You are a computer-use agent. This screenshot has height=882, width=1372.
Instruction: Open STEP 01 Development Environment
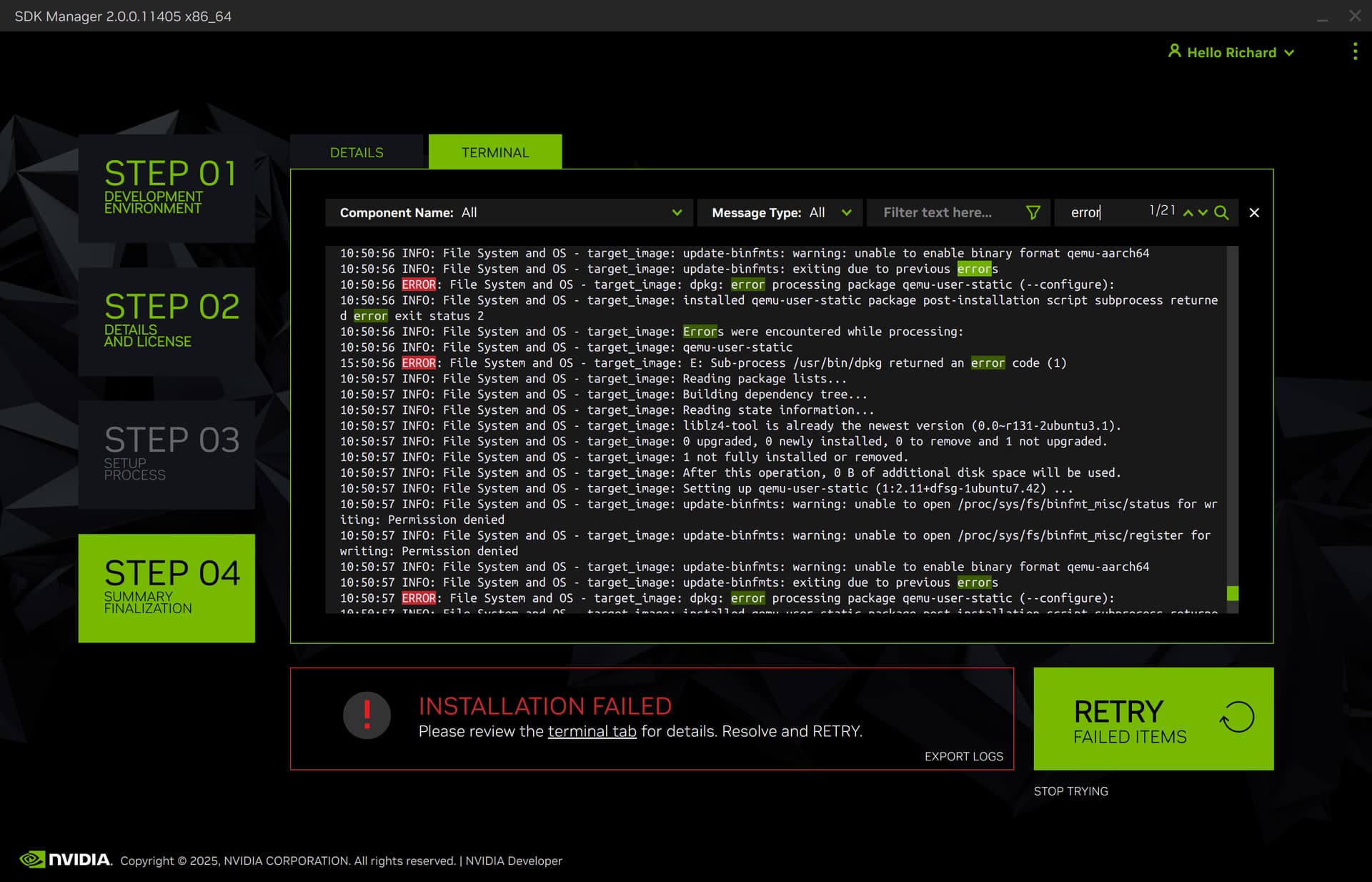(166, 188)
